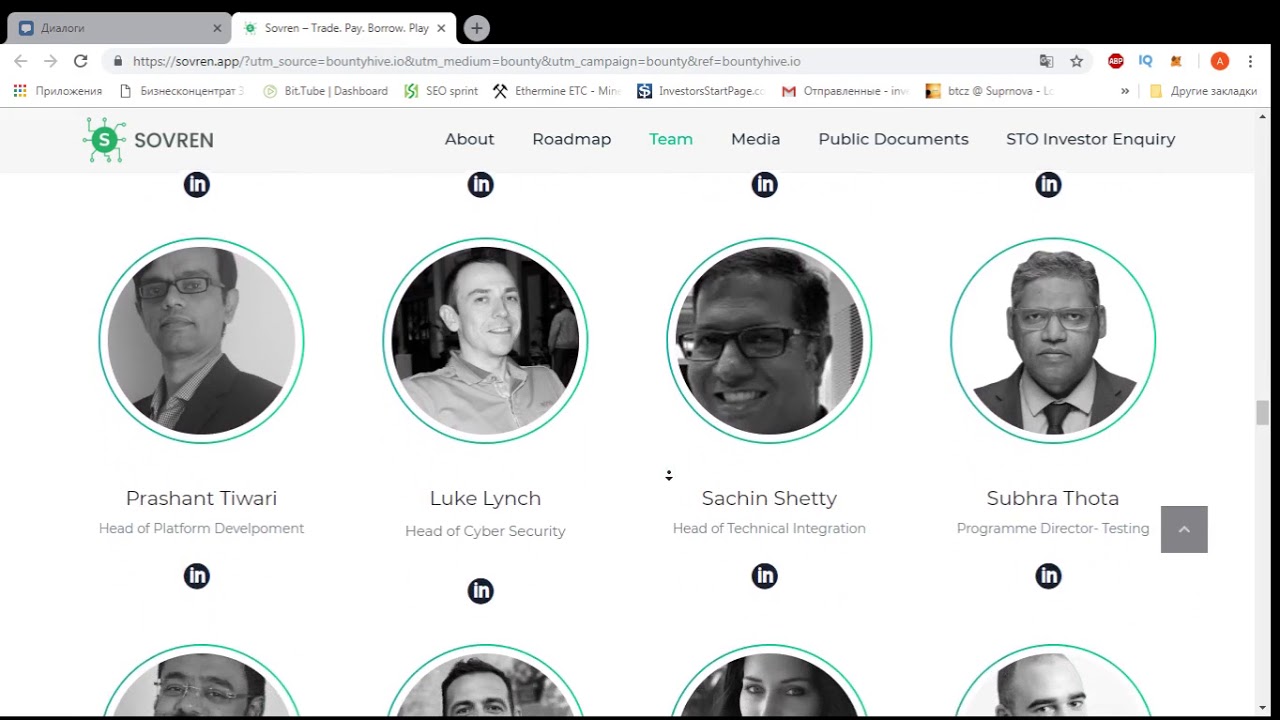Reload the Sovren page
1280x720 pixels.
(81, 61)
